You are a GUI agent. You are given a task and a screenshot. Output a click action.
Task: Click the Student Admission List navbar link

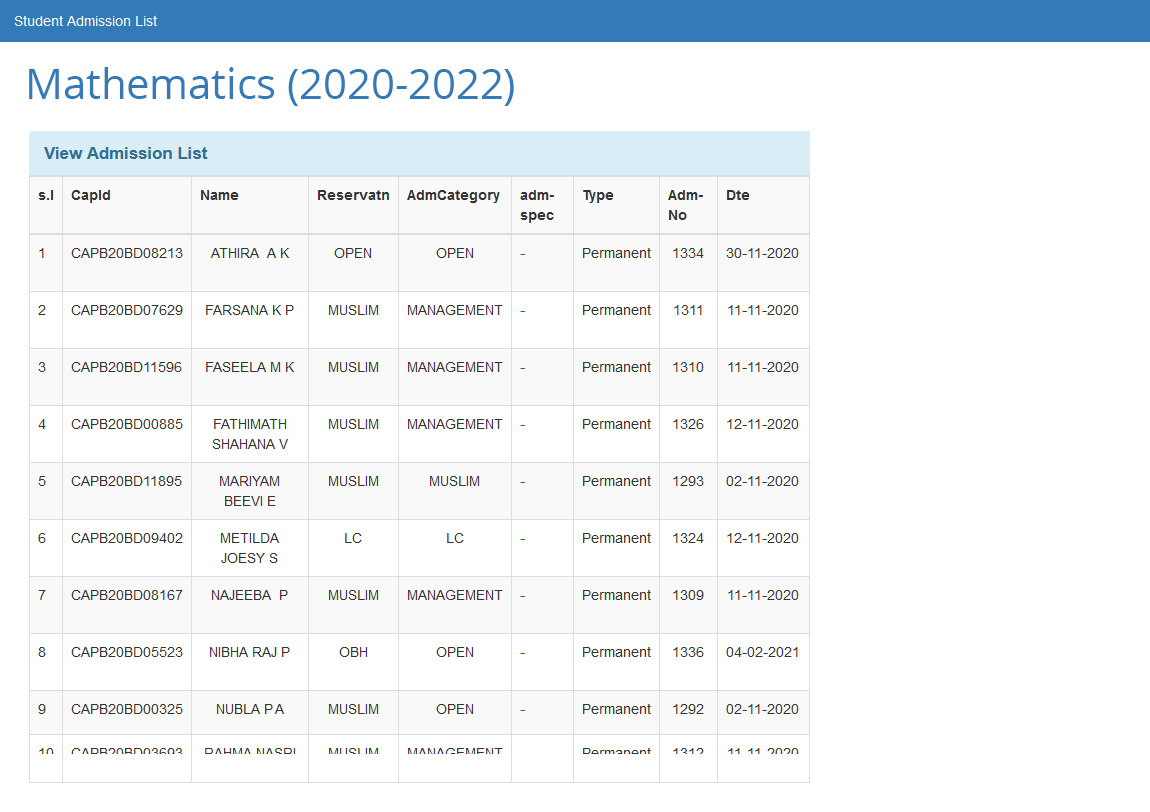coord(85,21)
